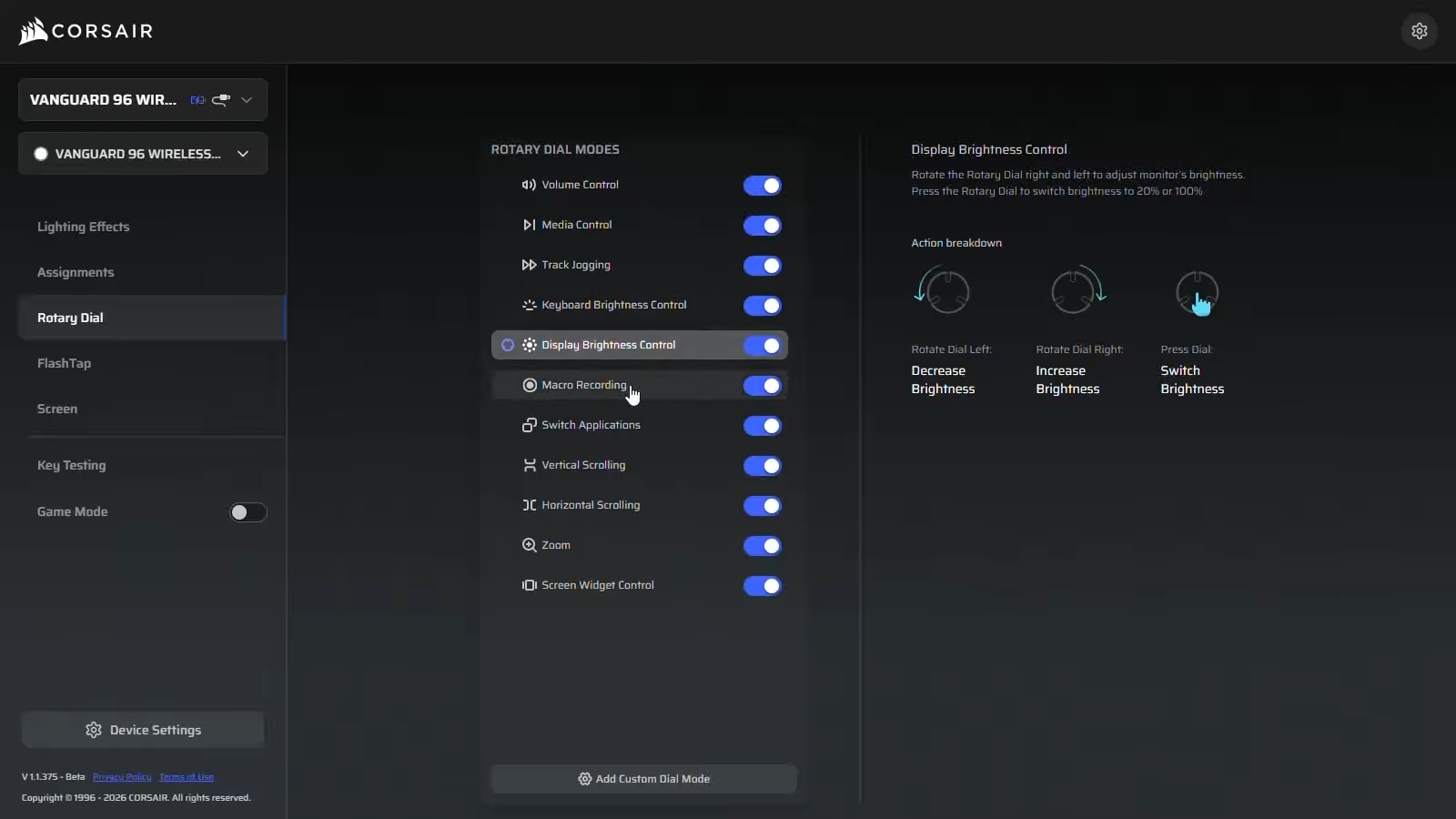The width and height of the screenshot is (1456, 819).
Task: Expand the VANGUARD 96 WIR... device dropdown
Action: tap(143, 100)
